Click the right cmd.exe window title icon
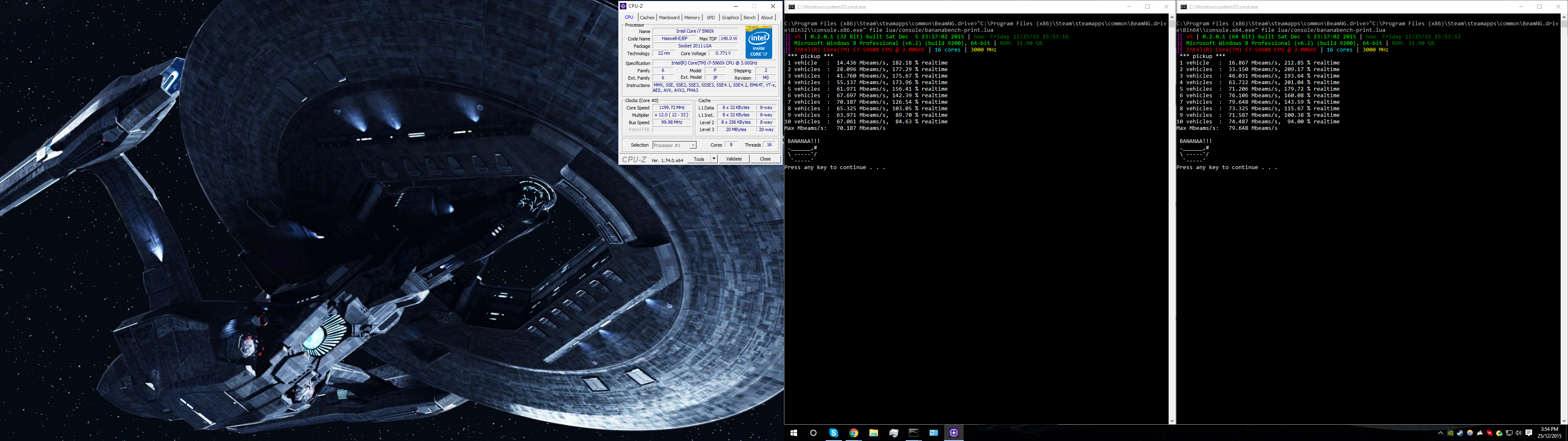This screenshot has width=1568, height=441. [1183, 7]
